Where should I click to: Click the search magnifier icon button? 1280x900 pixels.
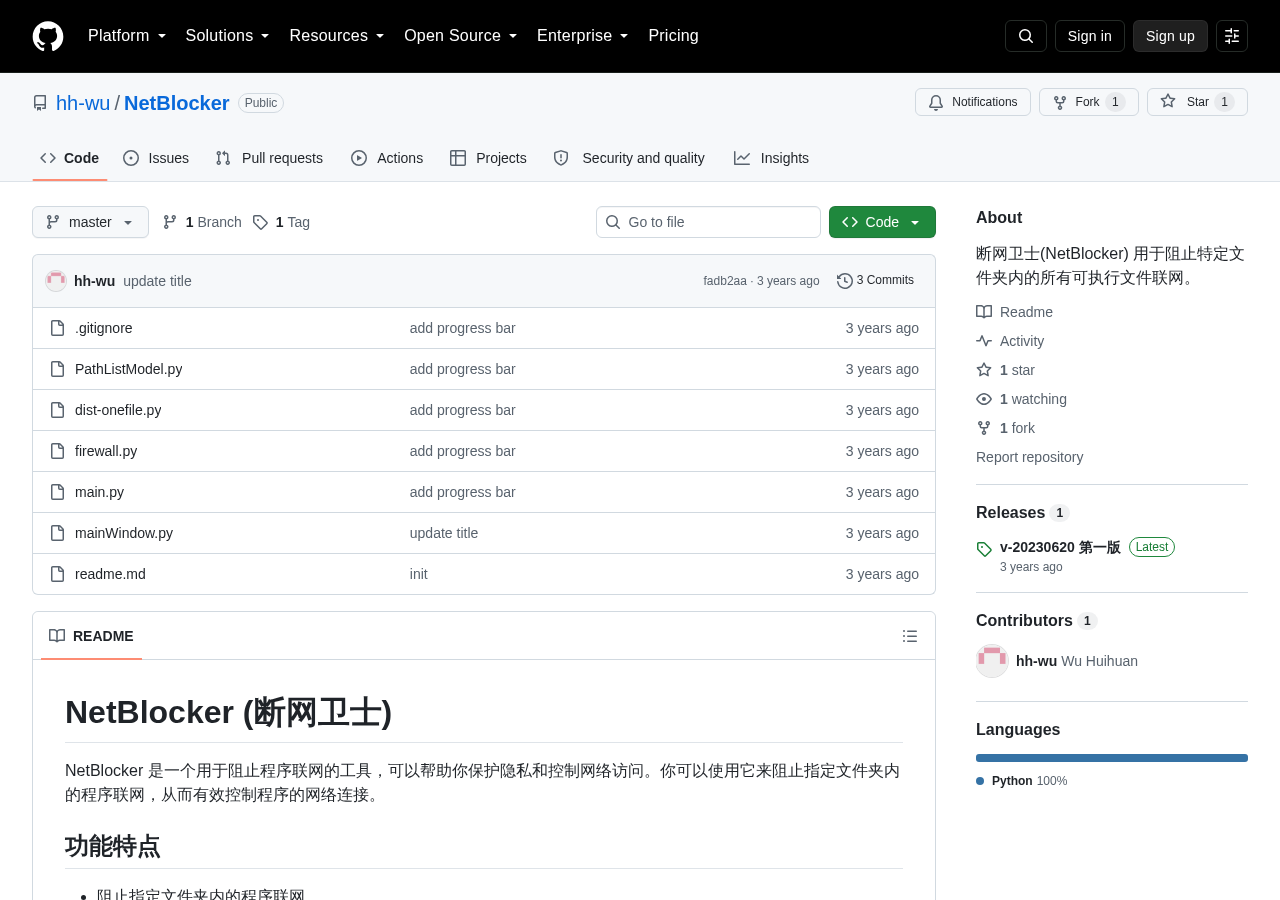coord(1026,36)
